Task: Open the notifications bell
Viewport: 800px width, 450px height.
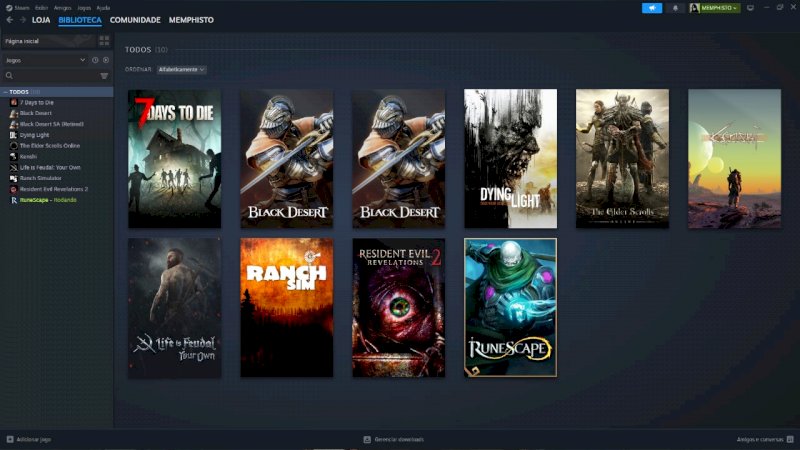Action: tap(675, 8)
